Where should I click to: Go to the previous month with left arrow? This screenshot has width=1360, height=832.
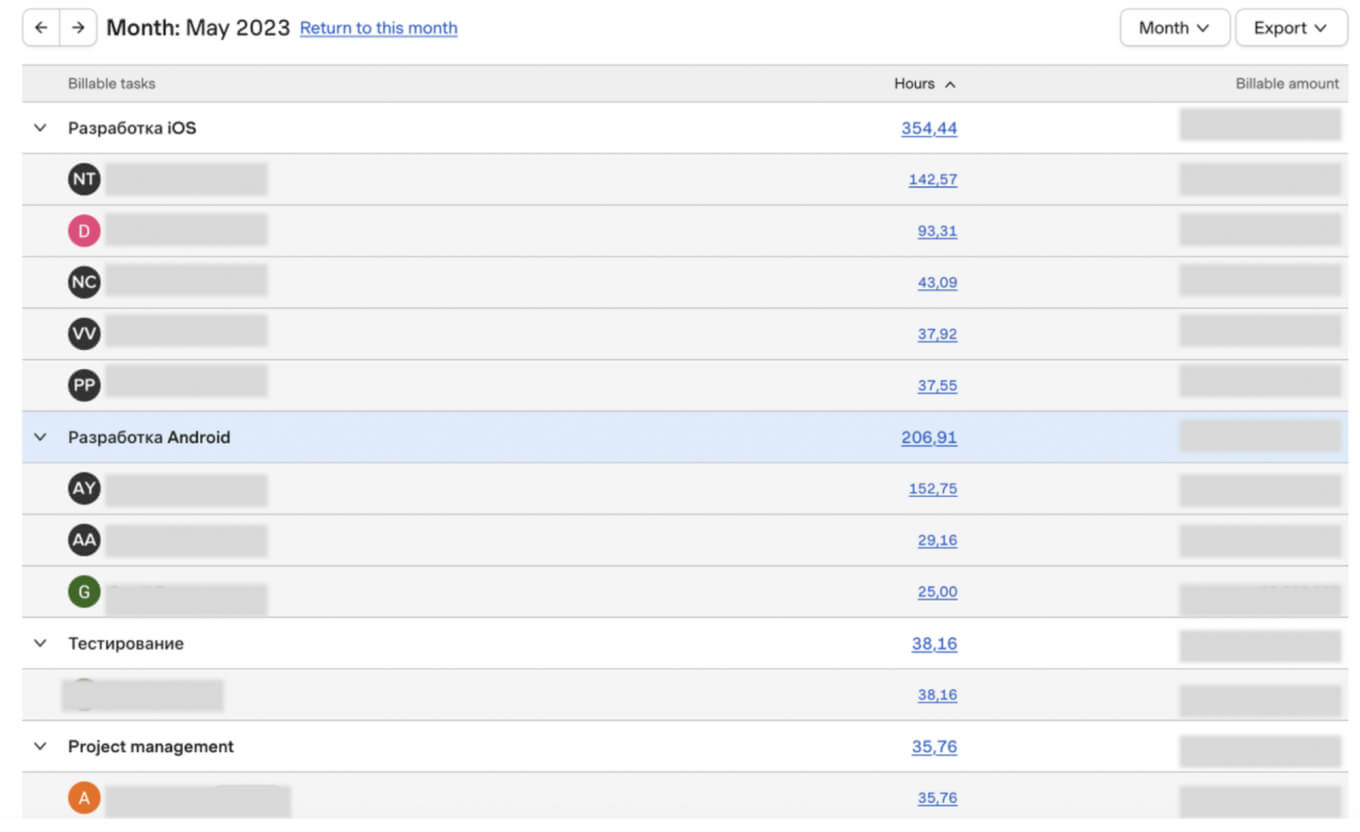(x=41, y=28)
